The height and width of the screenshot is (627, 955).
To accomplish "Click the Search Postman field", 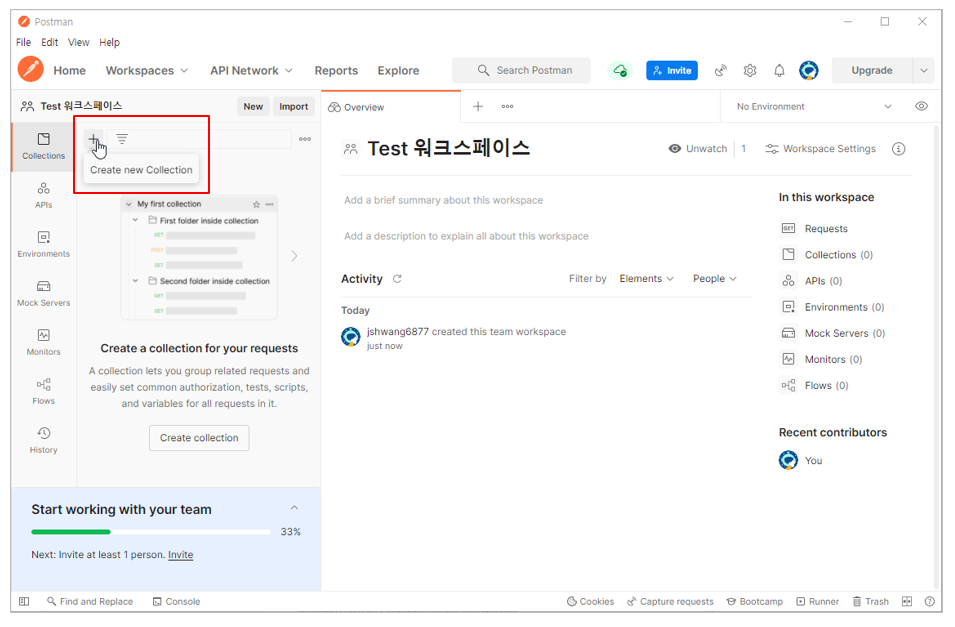I will tap(521, 71).
